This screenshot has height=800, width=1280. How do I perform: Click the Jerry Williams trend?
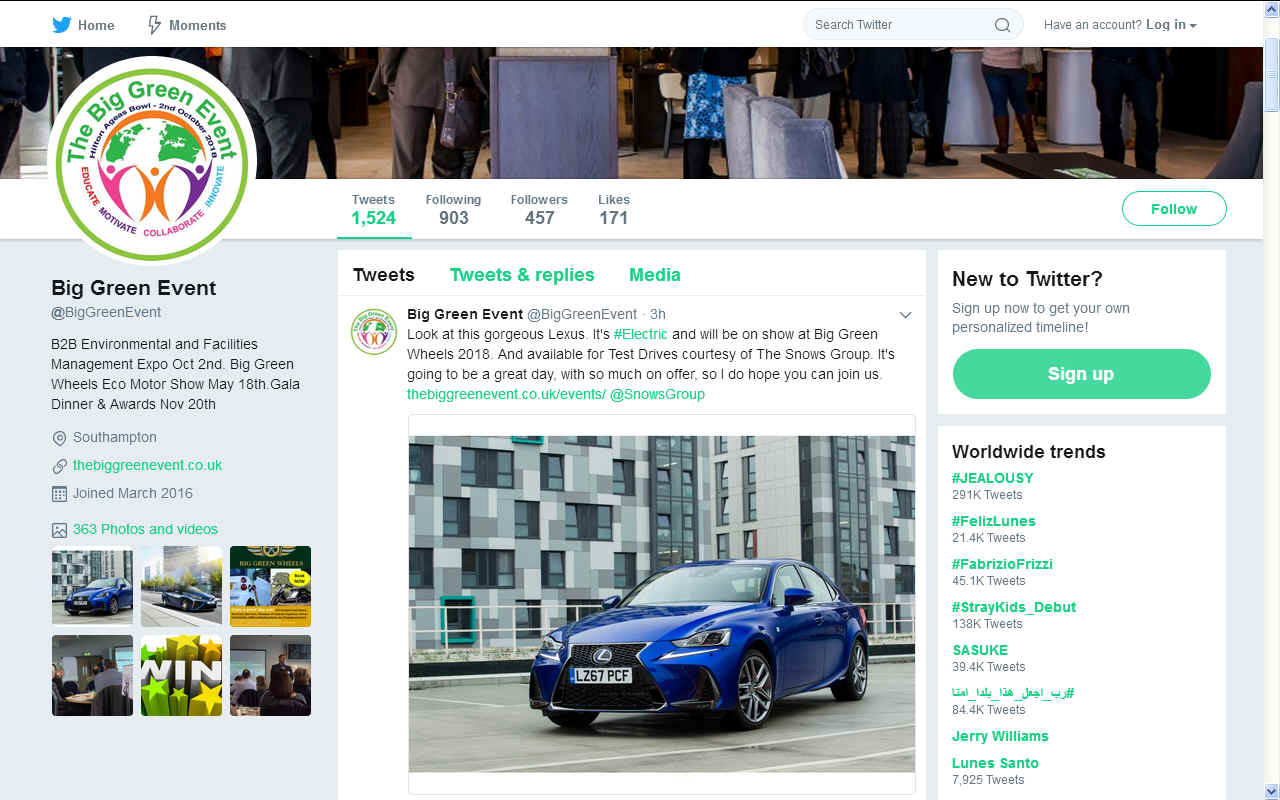pos(1000,736)
